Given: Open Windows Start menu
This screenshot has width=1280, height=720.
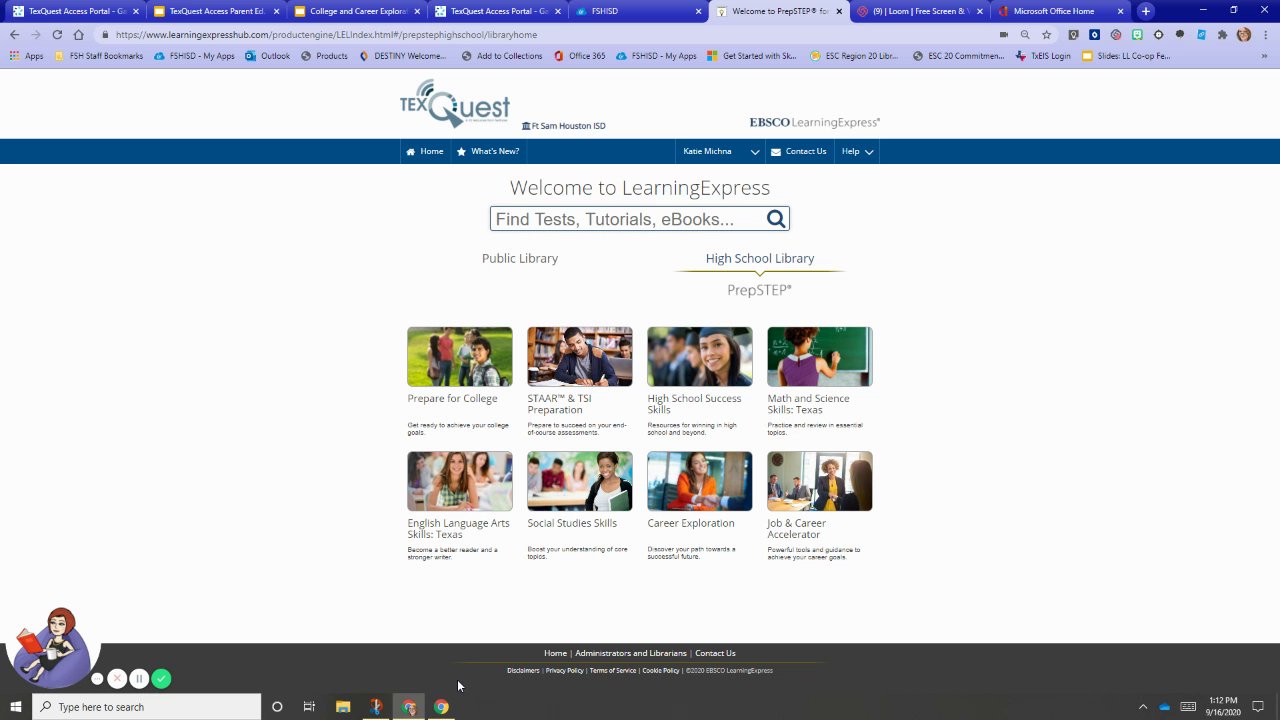Looking at the screenshot, I should (15, 707).
